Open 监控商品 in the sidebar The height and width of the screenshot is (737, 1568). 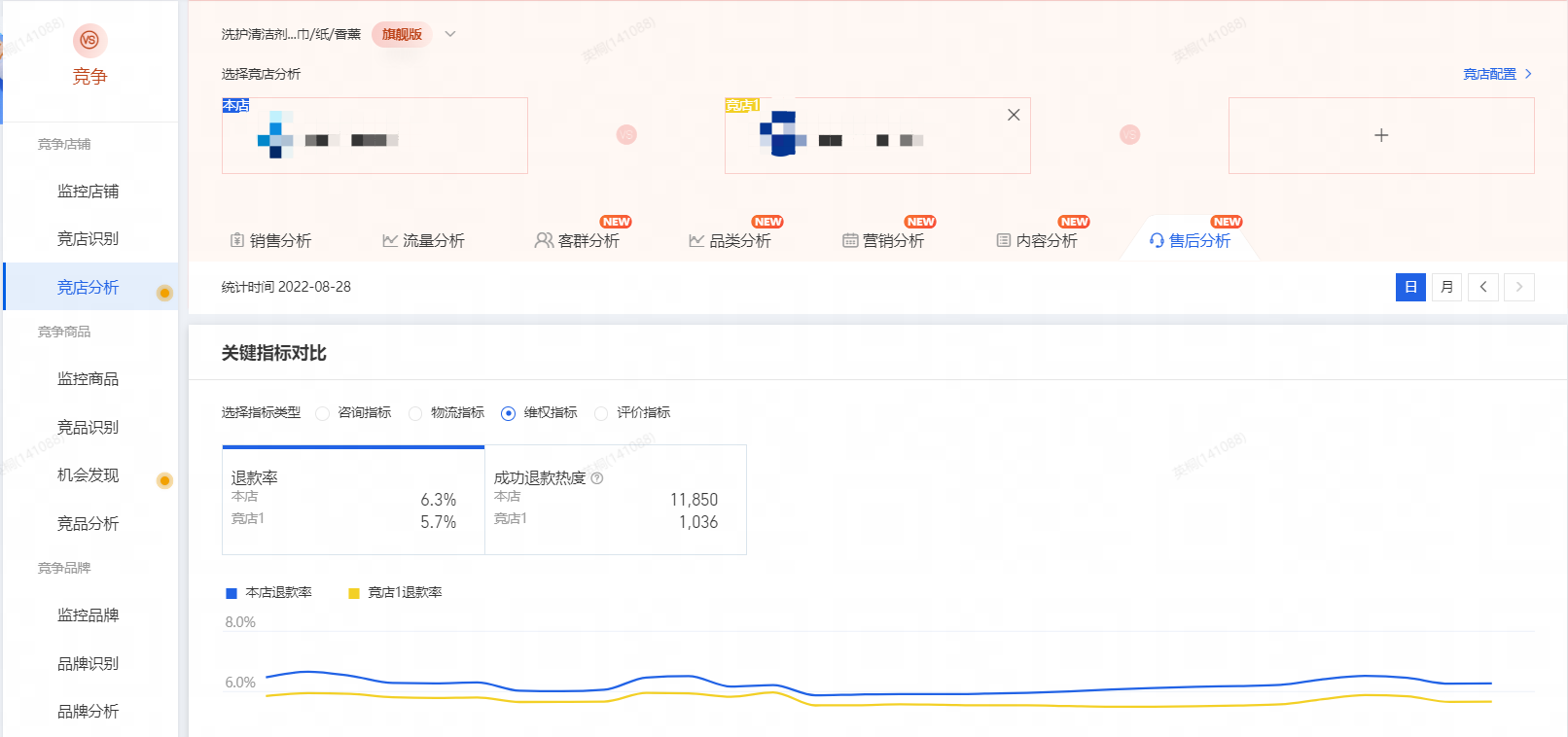(x=89, y=379)
